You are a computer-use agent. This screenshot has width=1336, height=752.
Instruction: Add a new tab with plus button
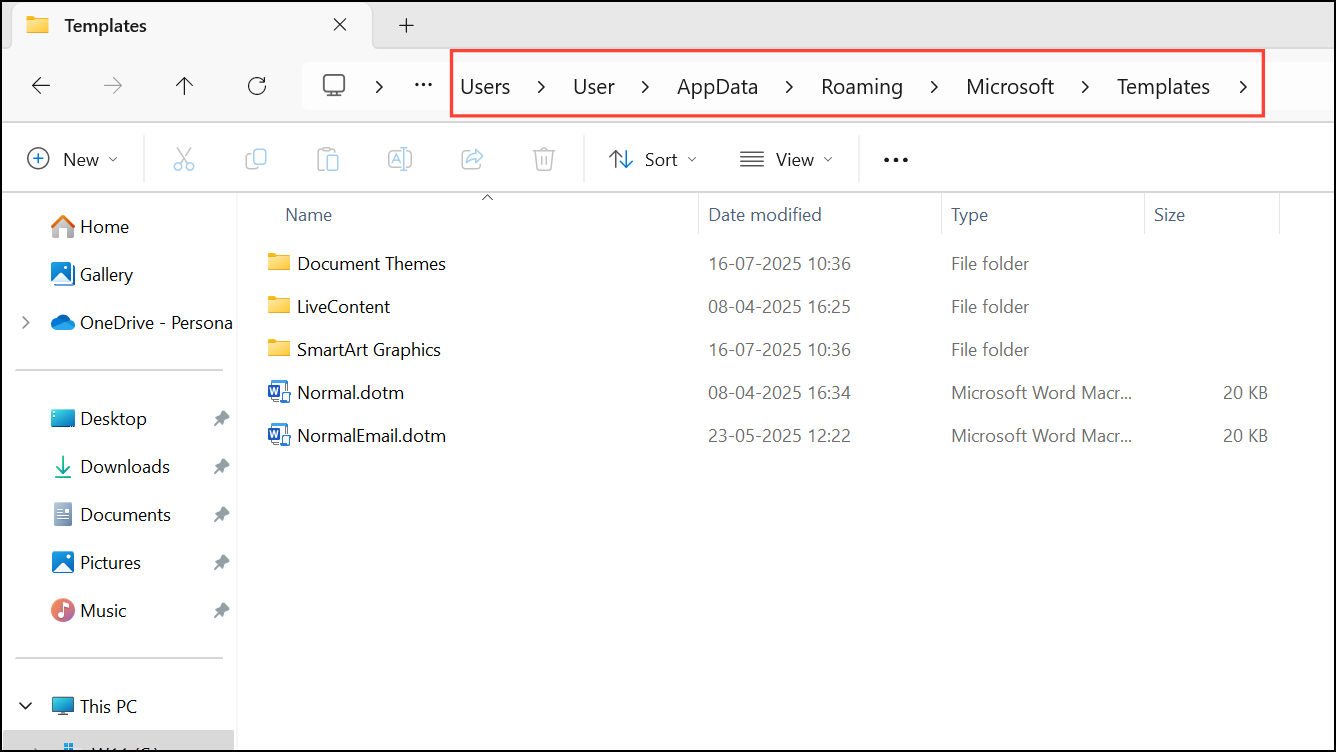[x=406, y=26]
